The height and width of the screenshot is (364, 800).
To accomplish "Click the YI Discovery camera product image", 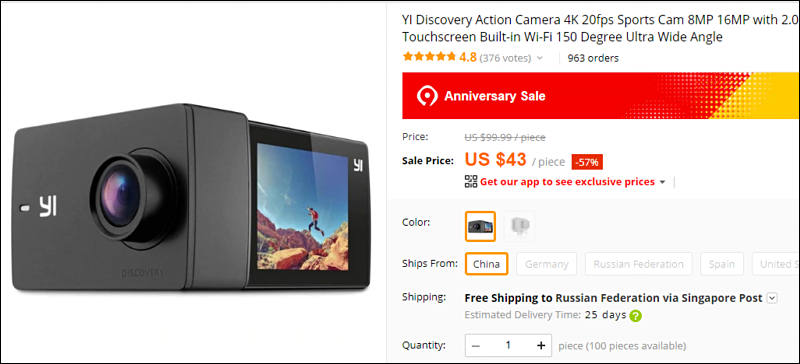I will click(x=191, y=198).
